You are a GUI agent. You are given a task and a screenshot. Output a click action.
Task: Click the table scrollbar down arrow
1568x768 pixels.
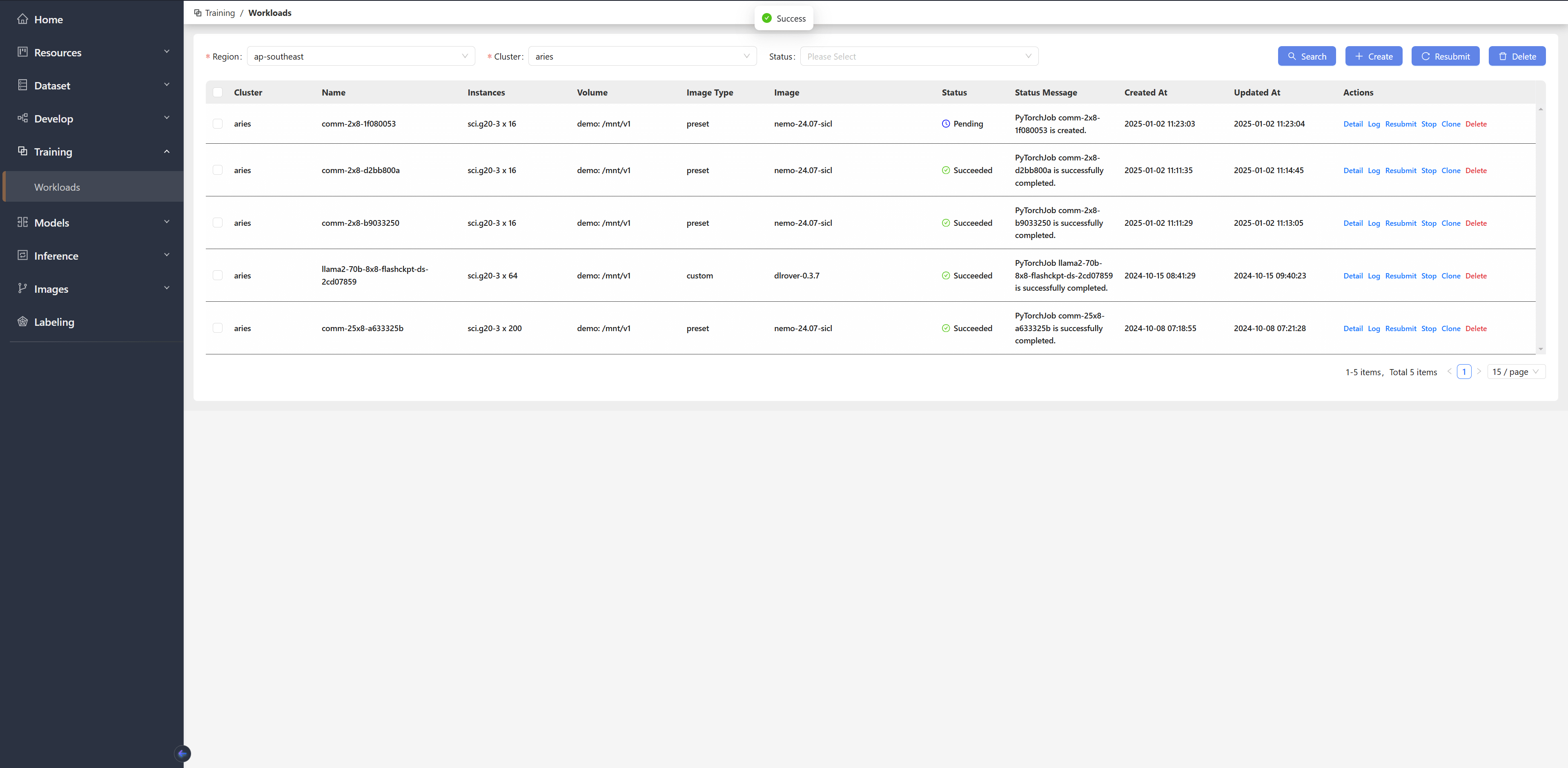1540,349
